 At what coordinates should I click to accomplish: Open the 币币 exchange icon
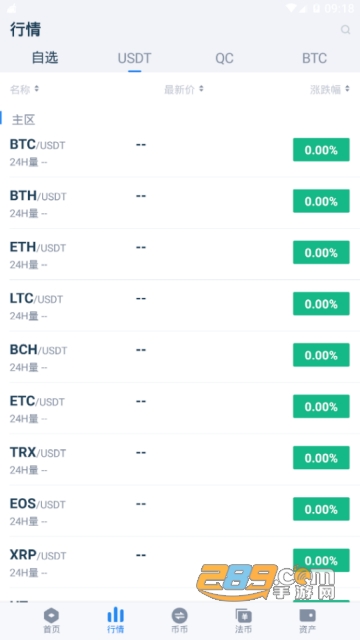(x=179, y=615)
